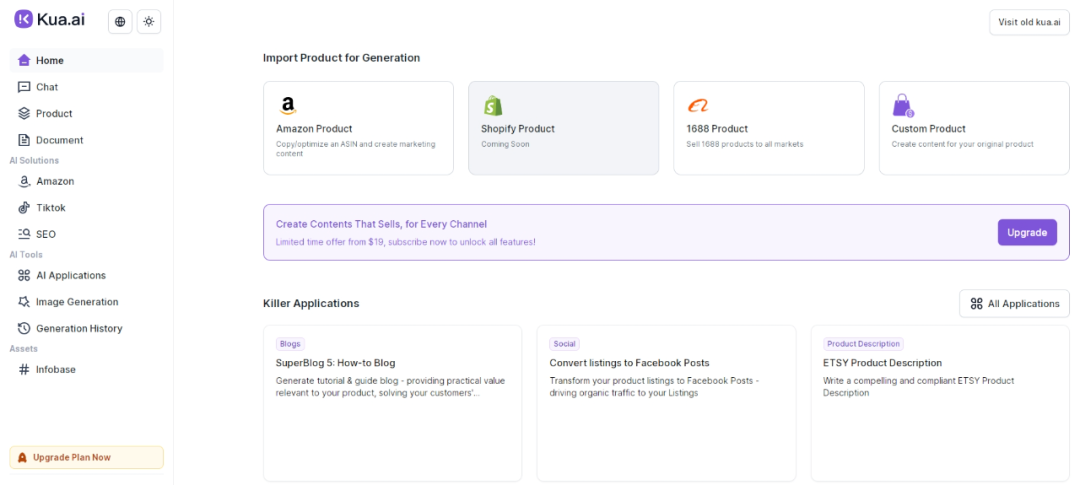Click the Kua.ai logo icon
The width and height of the screenshot is (1080, 485).
click(23, 20)
